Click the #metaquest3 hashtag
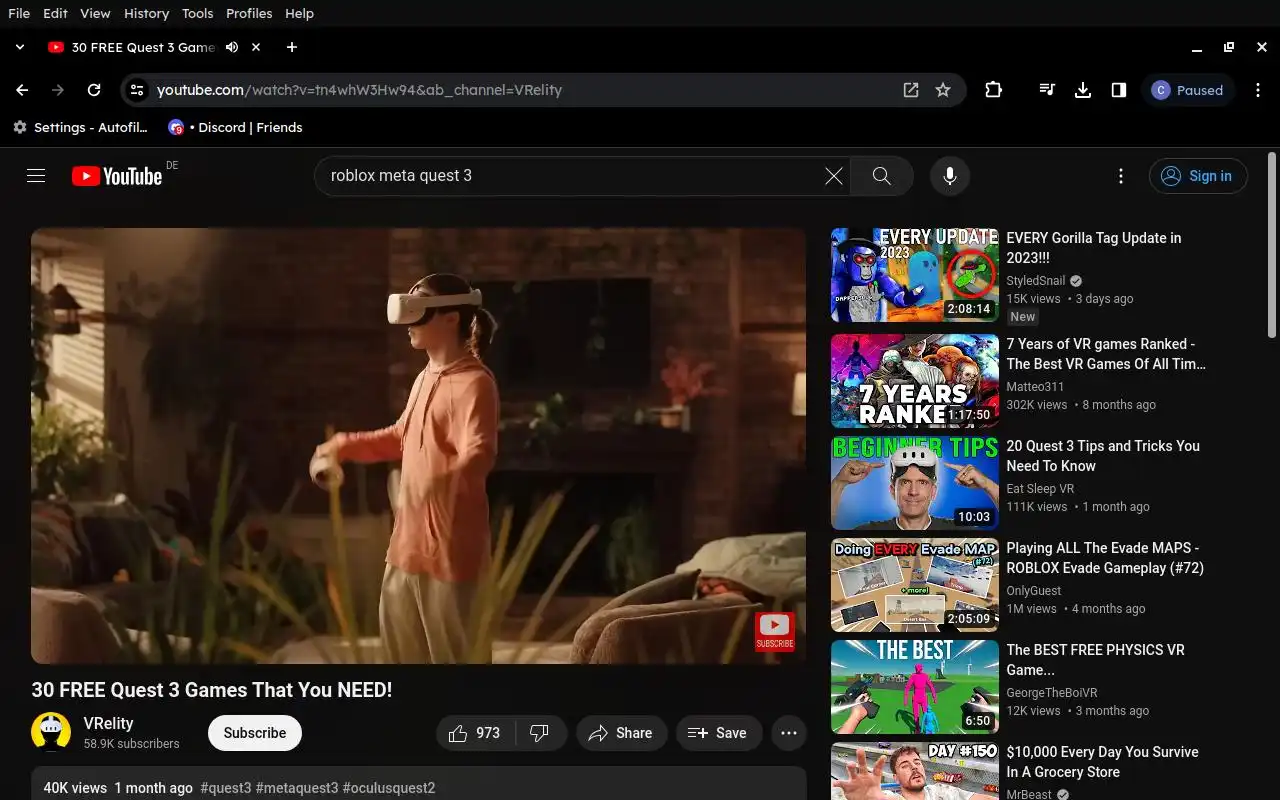 [297, 788]
